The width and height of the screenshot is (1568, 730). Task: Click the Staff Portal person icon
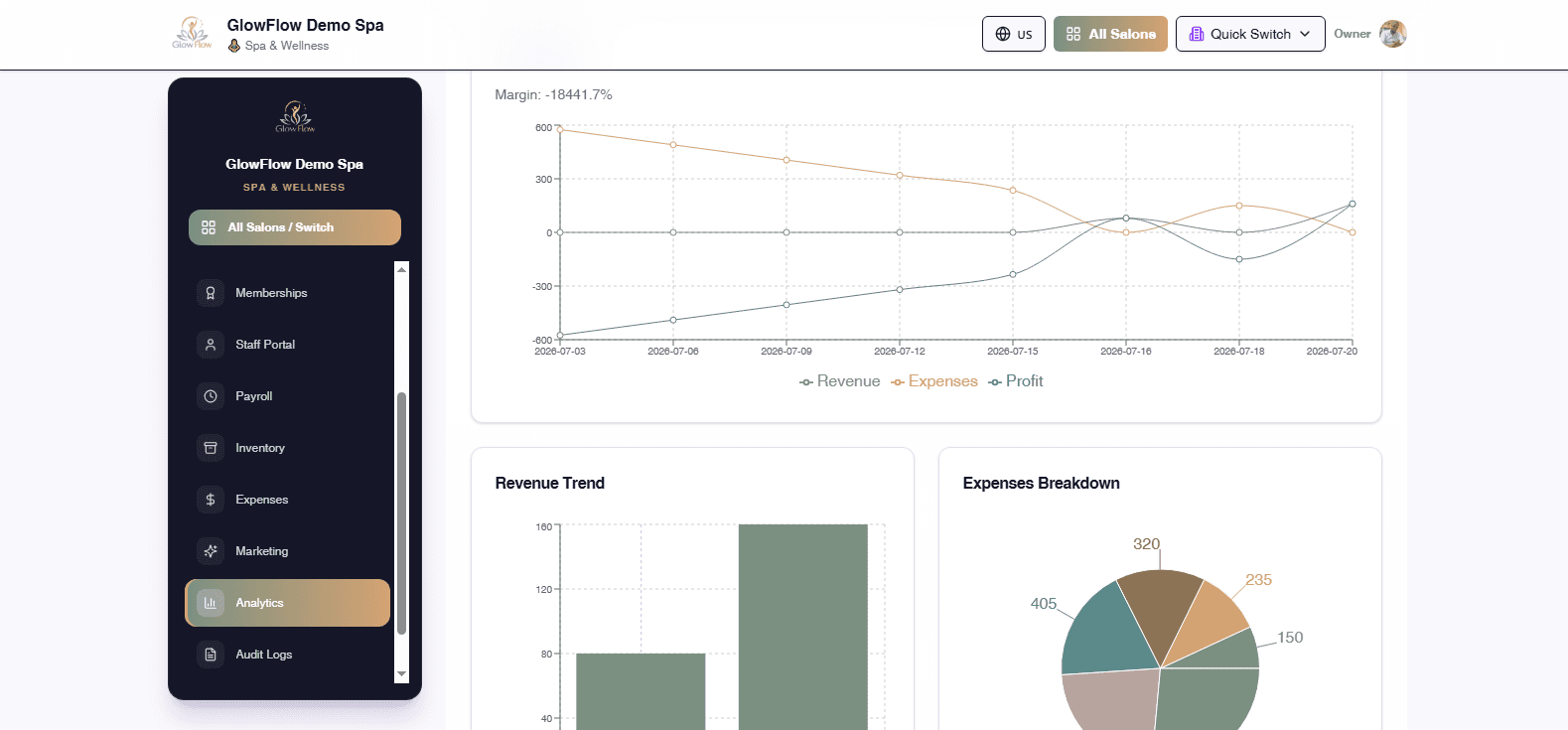pos(211,345)
